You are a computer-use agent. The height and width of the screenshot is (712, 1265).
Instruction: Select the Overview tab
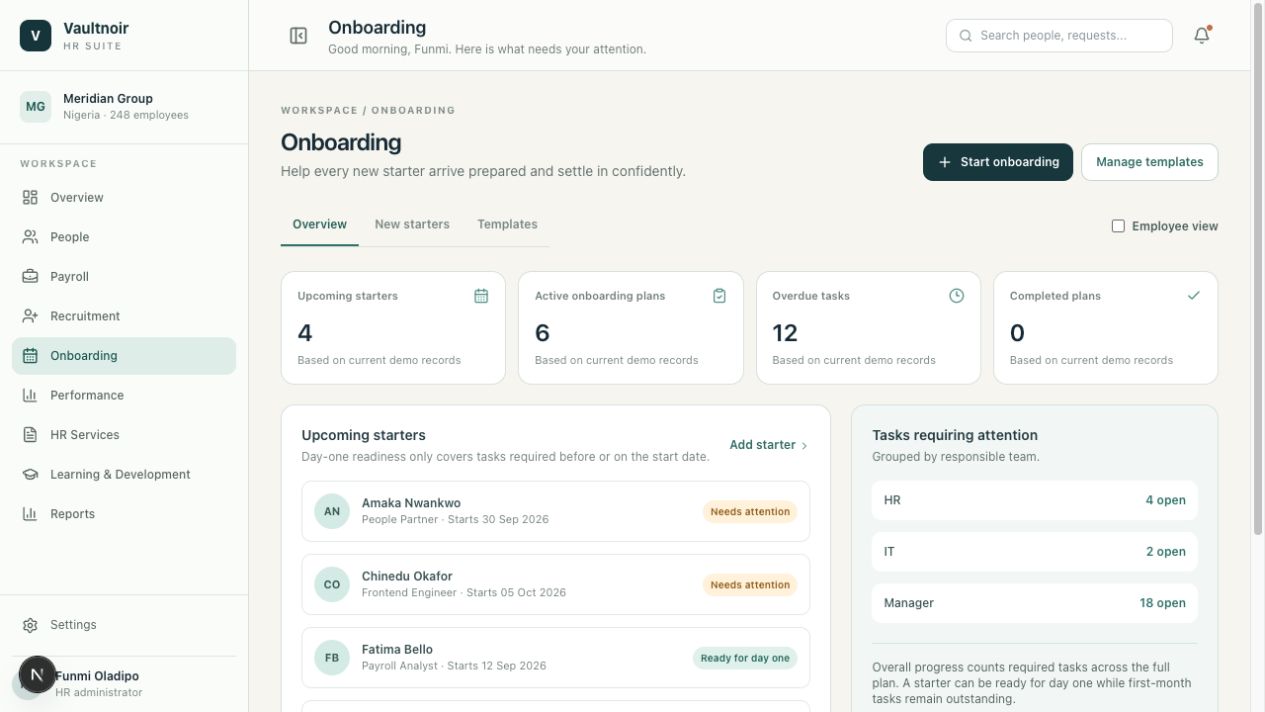(320, 225)
